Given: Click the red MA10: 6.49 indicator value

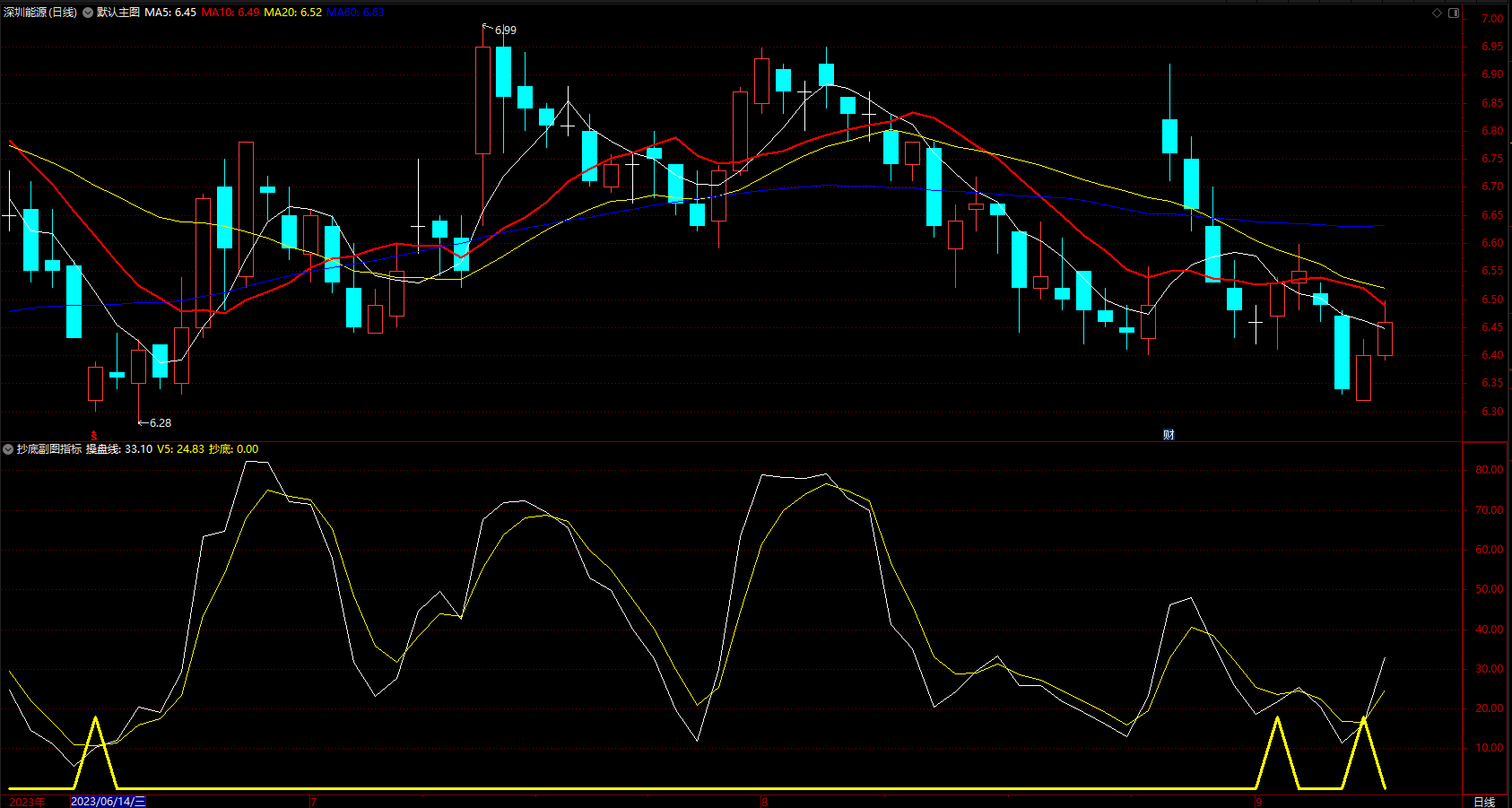Looking at the screenshot, I should pos(230,13).
